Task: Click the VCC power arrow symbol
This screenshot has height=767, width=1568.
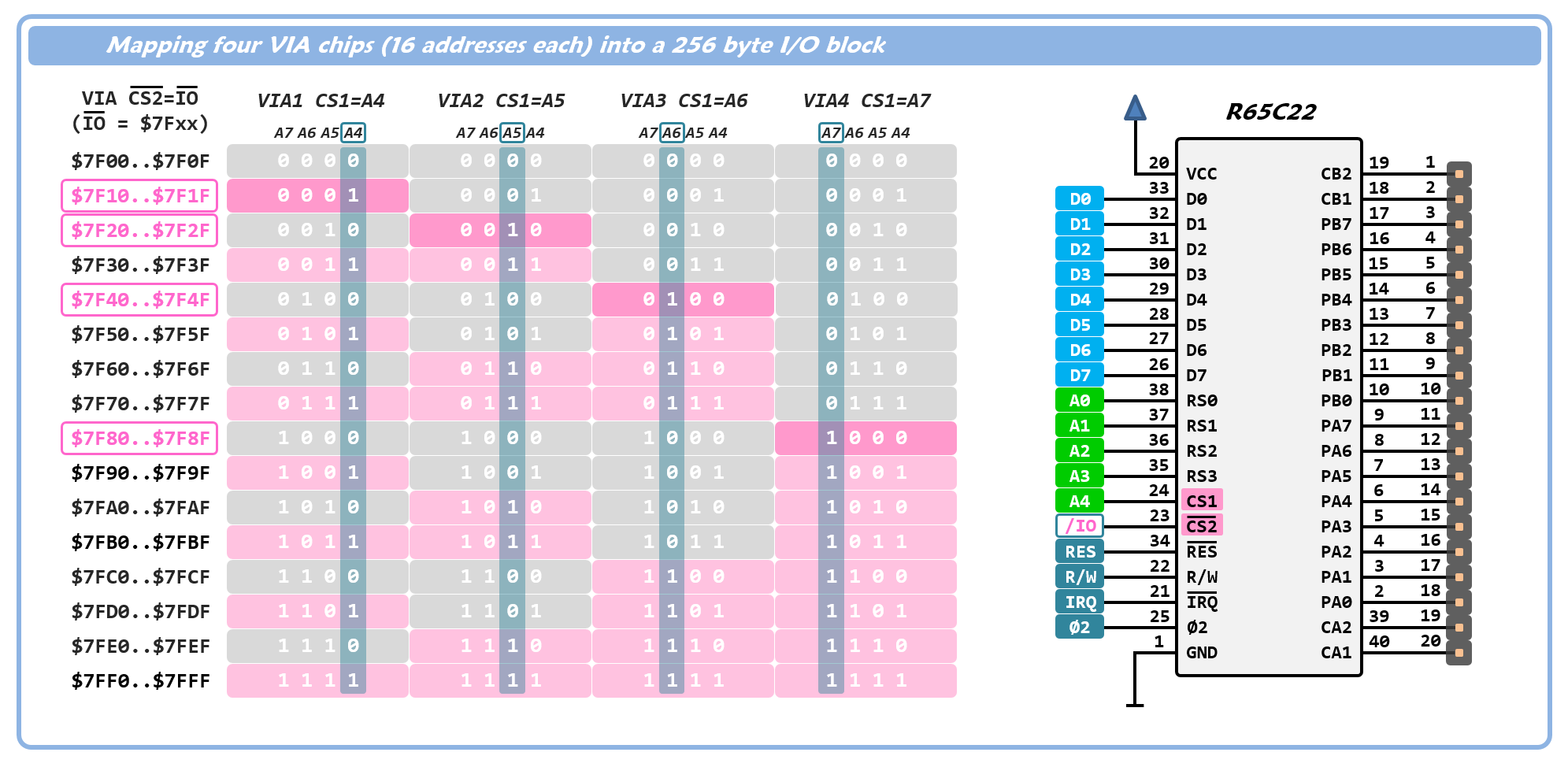Action: click(1134, 109)
